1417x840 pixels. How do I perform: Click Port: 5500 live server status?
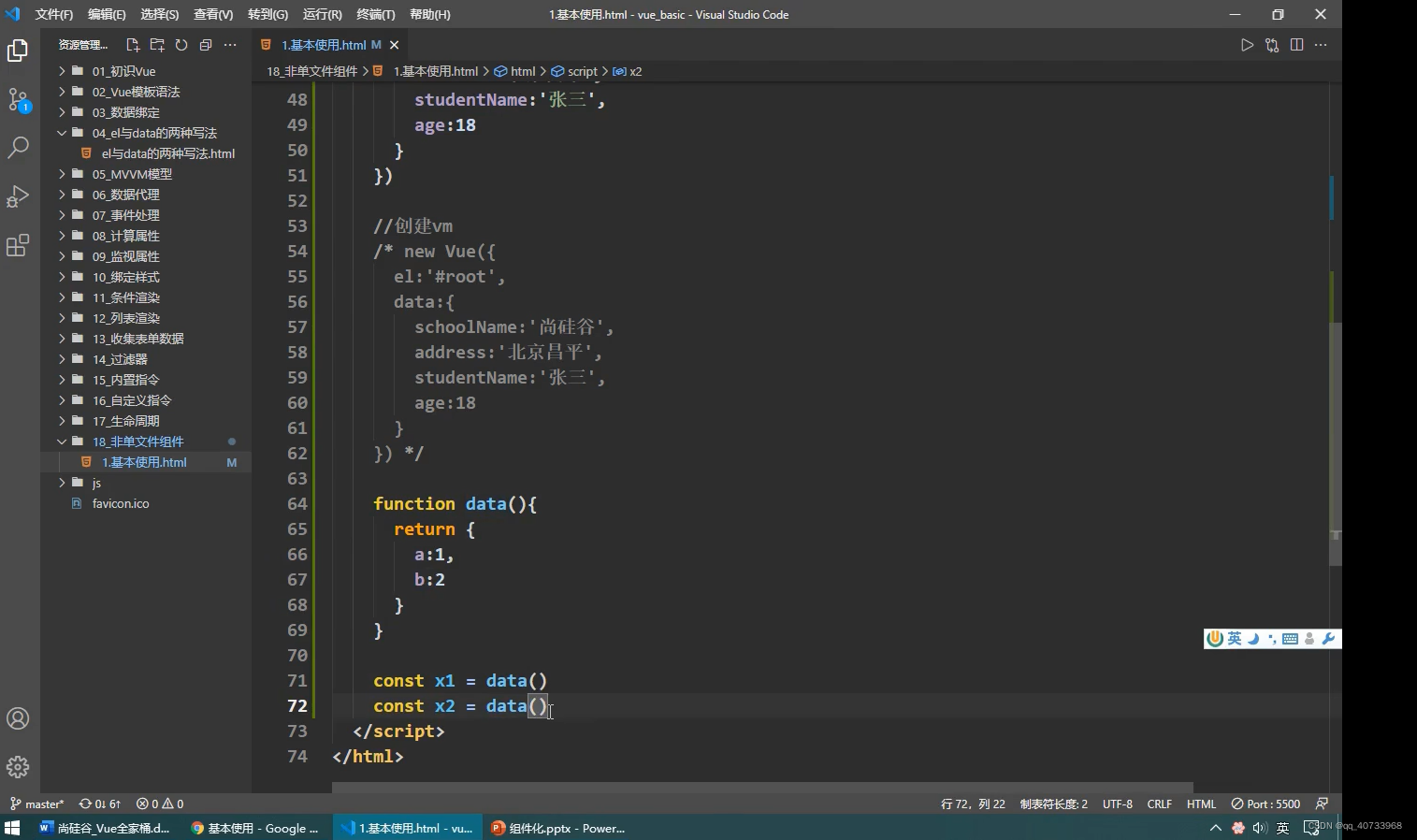pyautogui.click(x=1265, y=804)
